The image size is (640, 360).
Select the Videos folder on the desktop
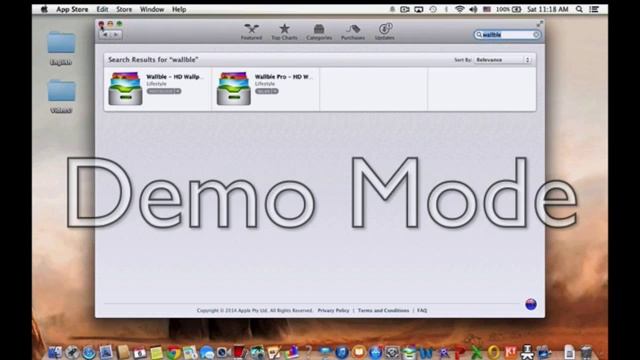pyautogui.click(x=61, y=96)
